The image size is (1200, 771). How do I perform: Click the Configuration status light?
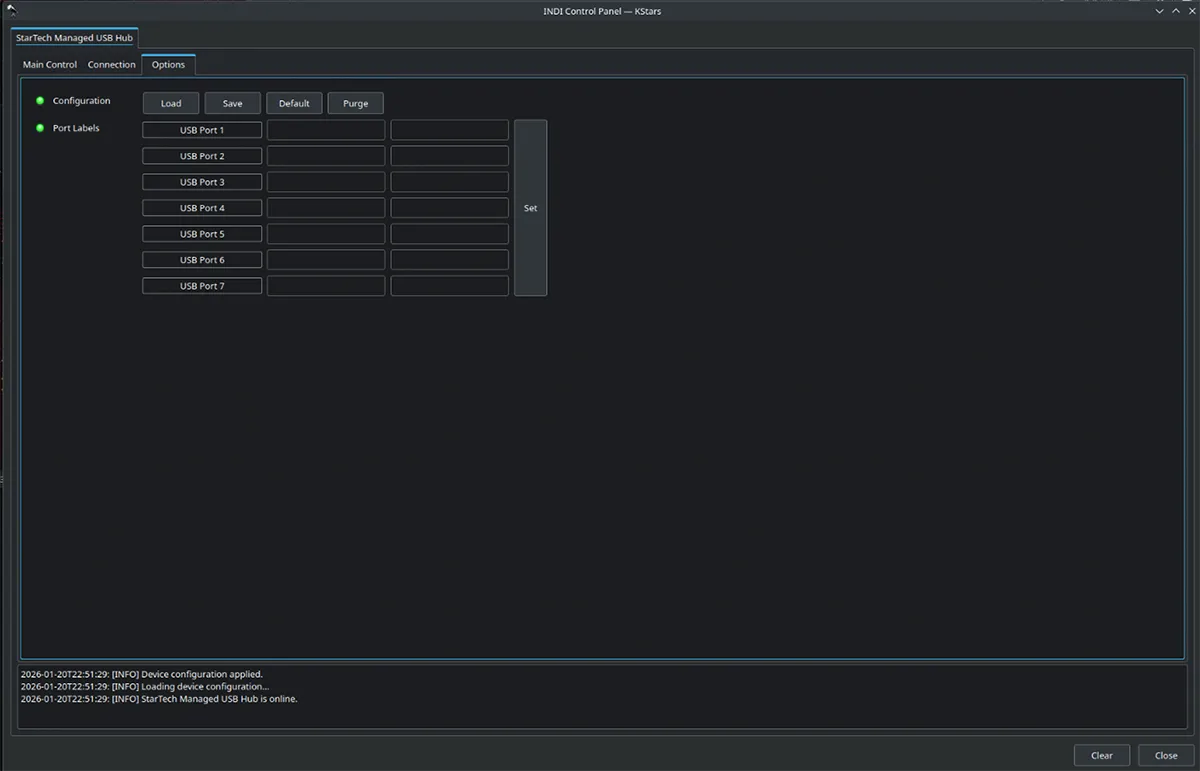pos(40,101)
